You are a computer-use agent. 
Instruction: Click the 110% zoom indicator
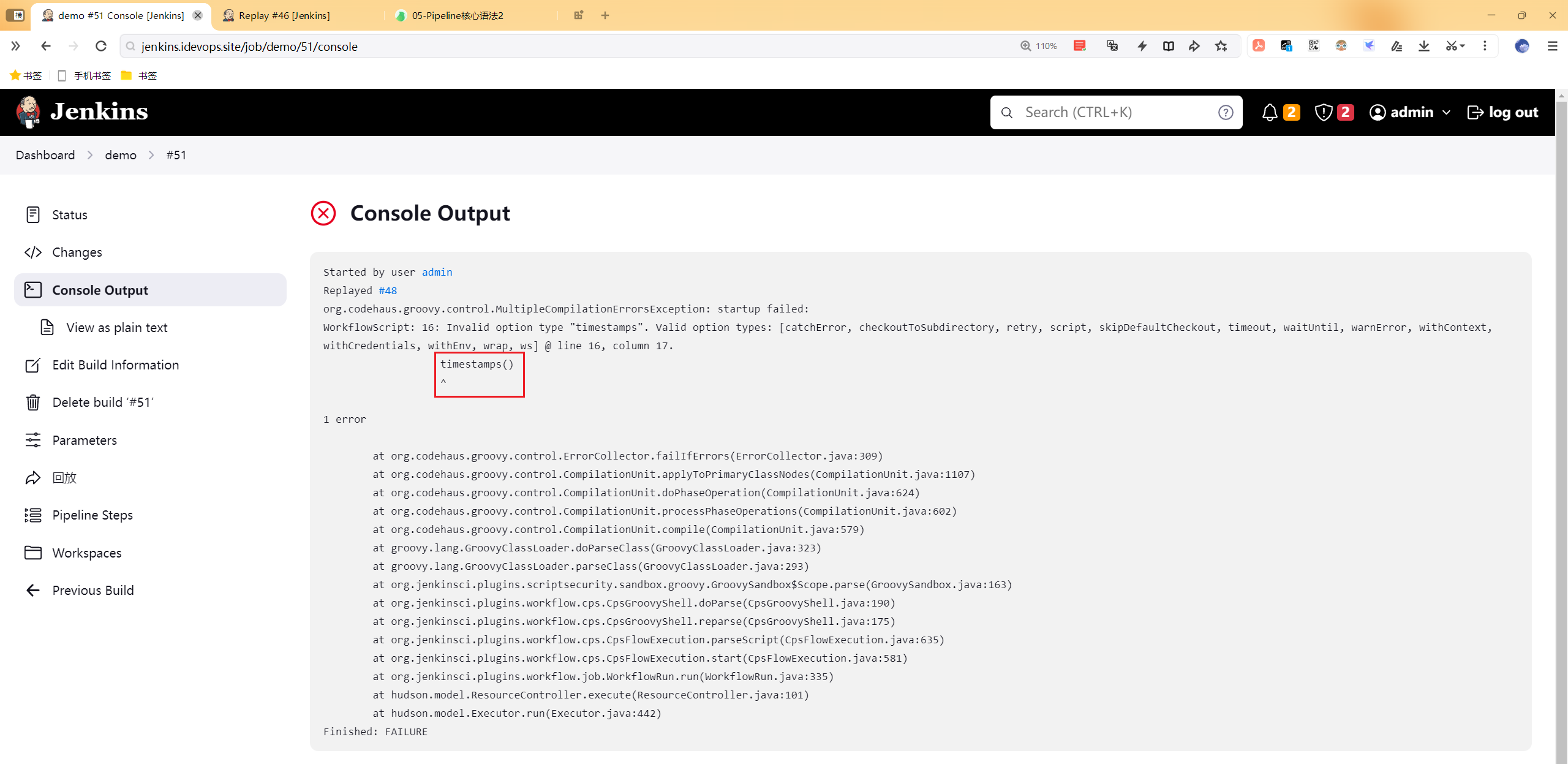pyautogui.click(x=1039, y=46)
